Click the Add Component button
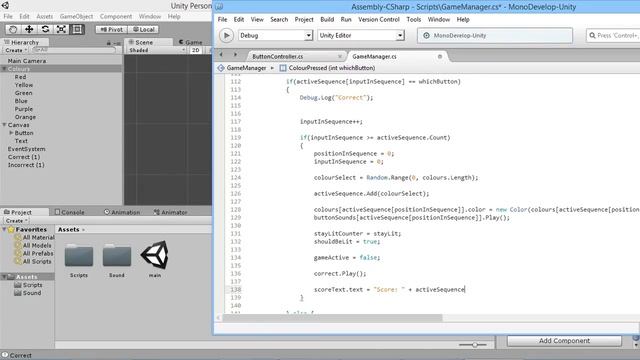The width and height of the screenshot is (640, 360). [x=564, y=340]
